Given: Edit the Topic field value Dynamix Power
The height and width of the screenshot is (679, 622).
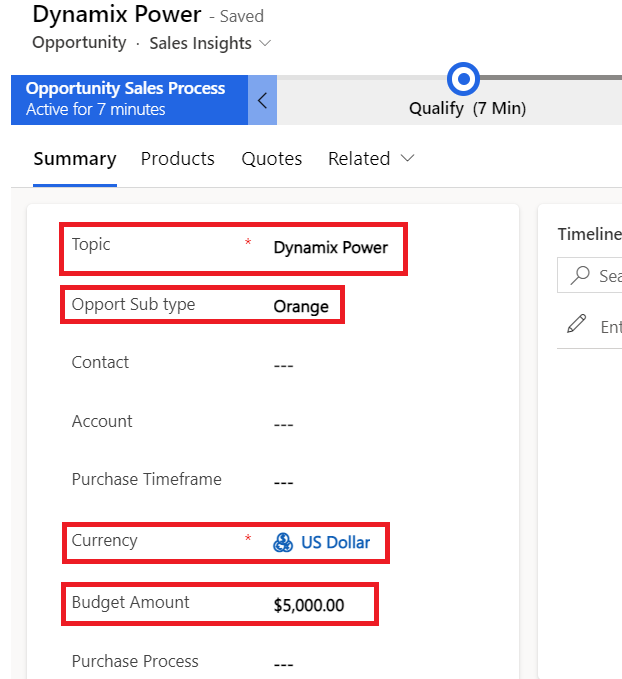Looking at the screenshot, I should 330,248.
